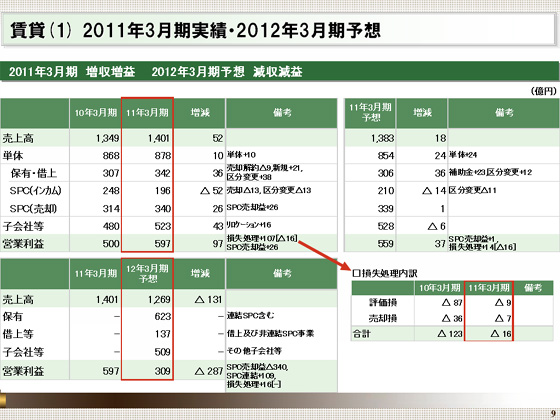Click the '保有・借上' row label

[34, 173]
